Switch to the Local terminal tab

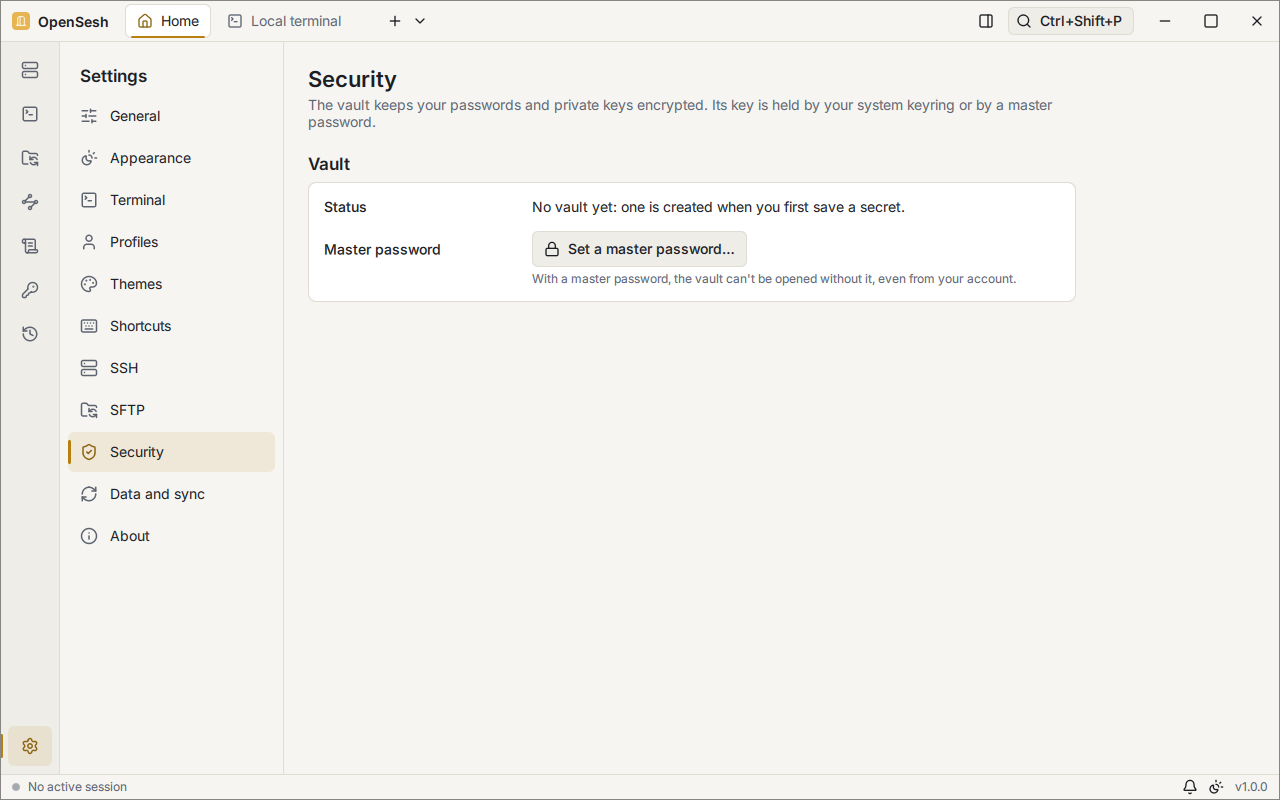point(285,21)
